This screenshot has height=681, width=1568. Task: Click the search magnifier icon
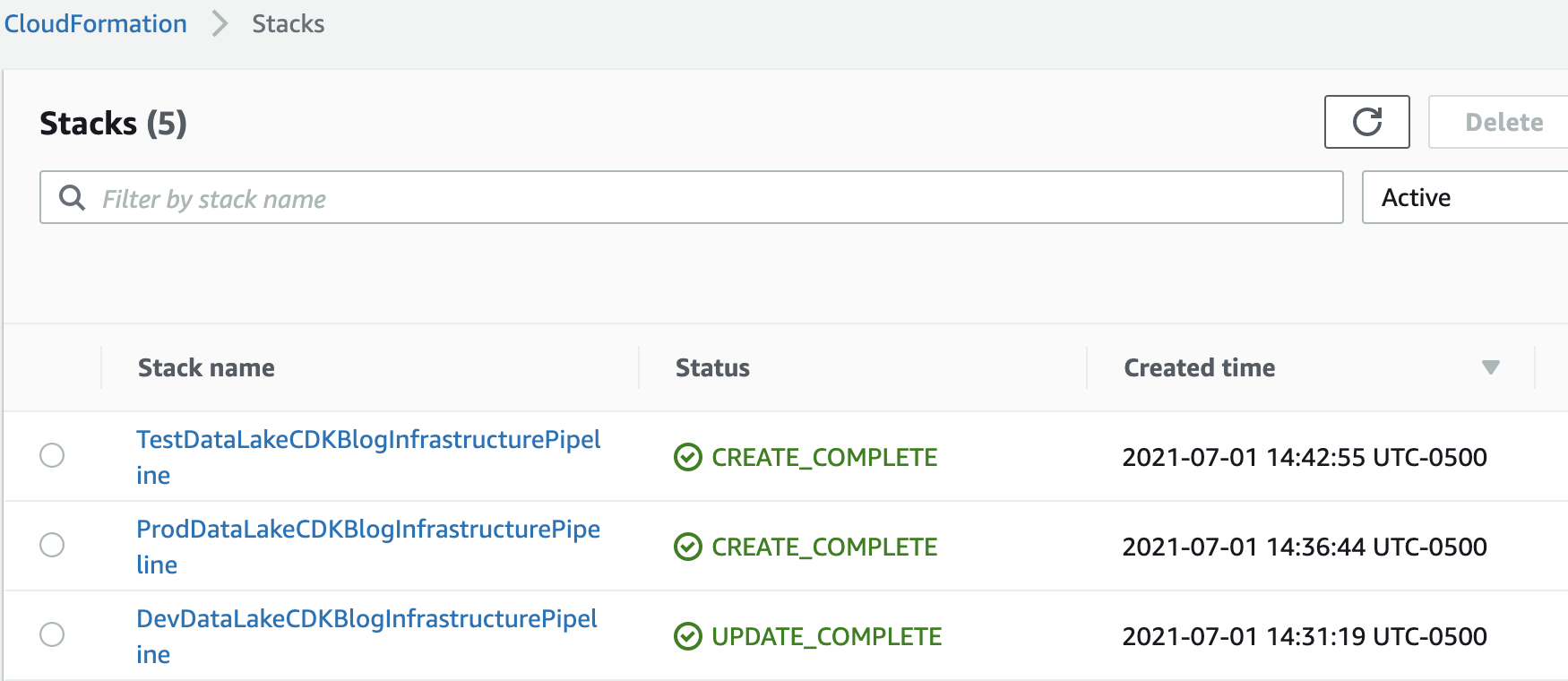(x=72, y=198)
